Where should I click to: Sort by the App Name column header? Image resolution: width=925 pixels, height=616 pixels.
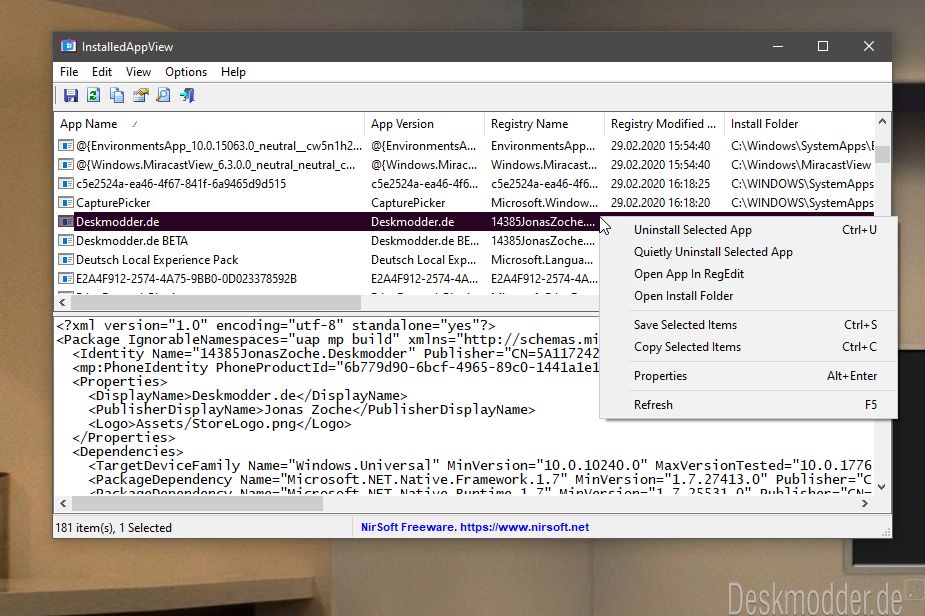click(210, 124)
